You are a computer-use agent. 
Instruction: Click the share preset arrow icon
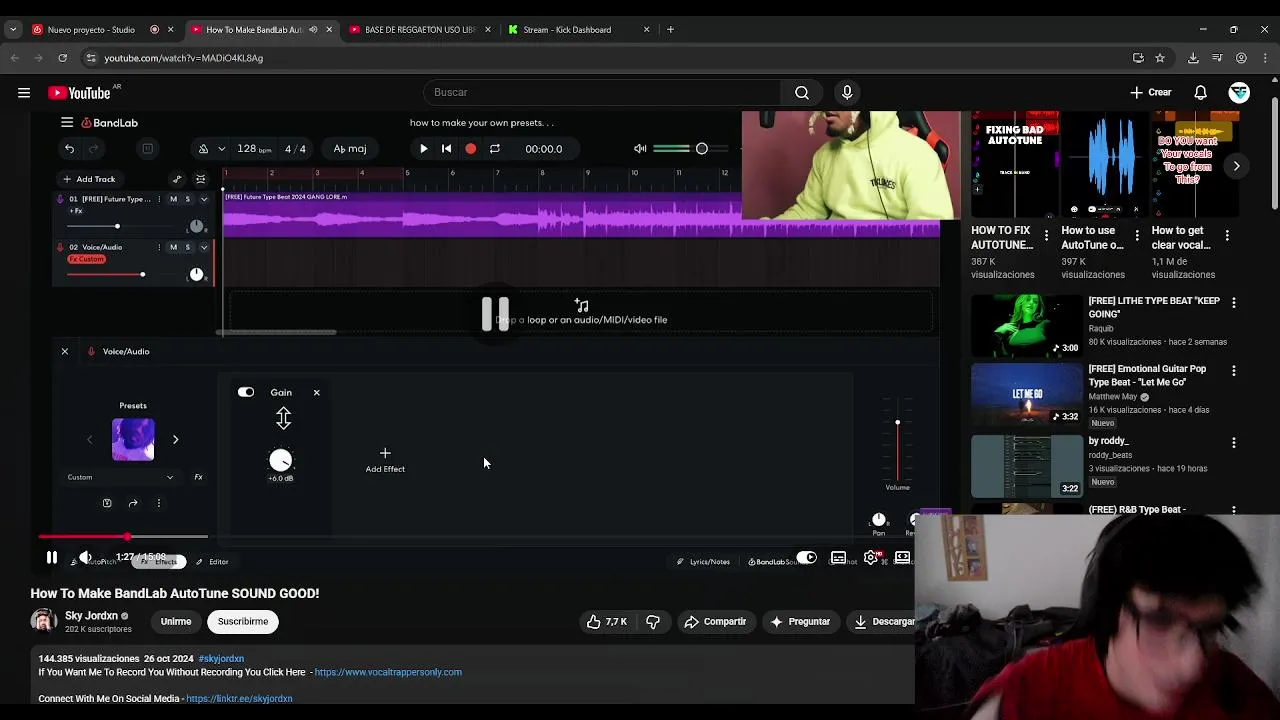coord(133,504)
